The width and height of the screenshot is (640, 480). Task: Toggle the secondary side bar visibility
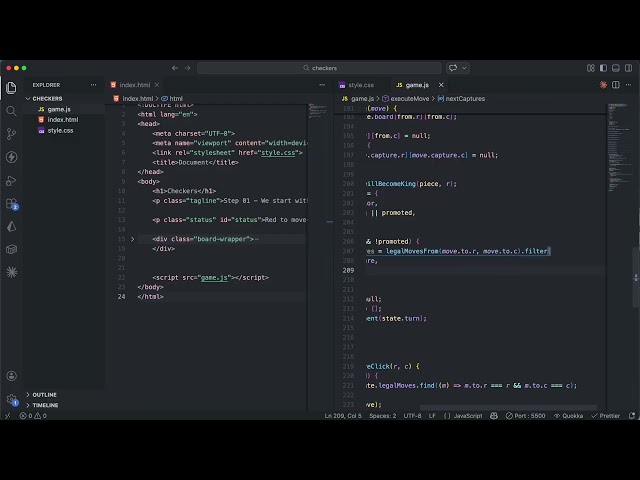[628, 68]
